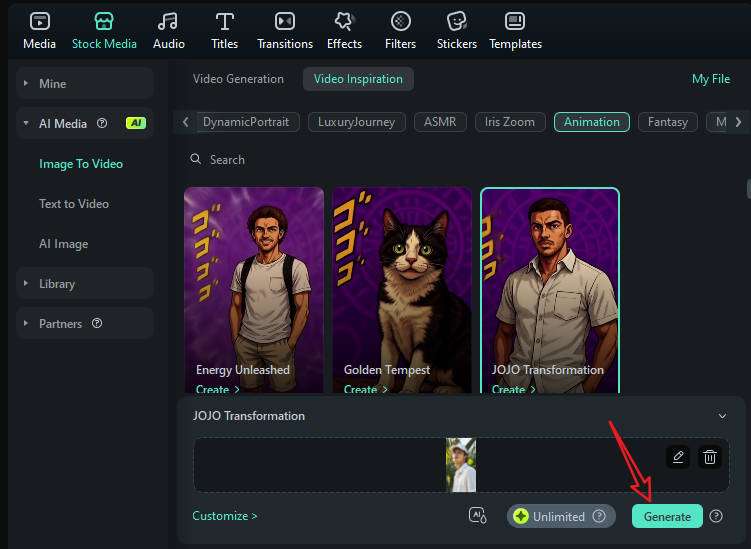This screenshot has height=549, width=751.
Task: Click Create on Golden Tempest
Action: click(365, 389)
